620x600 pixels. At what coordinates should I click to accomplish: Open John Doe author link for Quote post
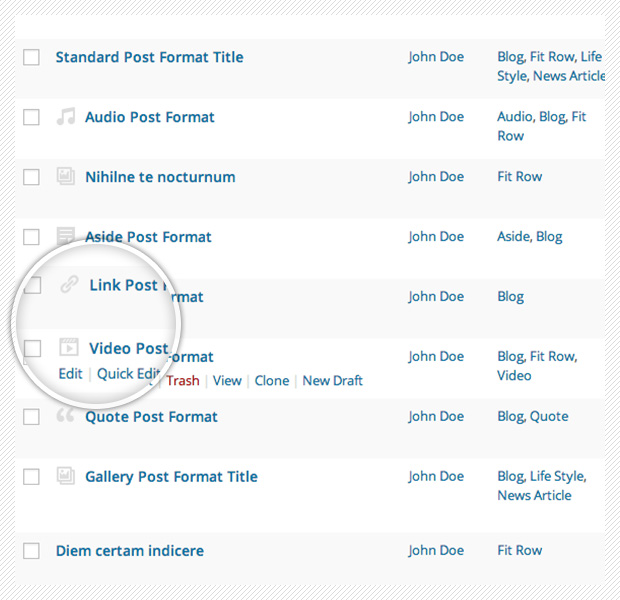(436, 416)
